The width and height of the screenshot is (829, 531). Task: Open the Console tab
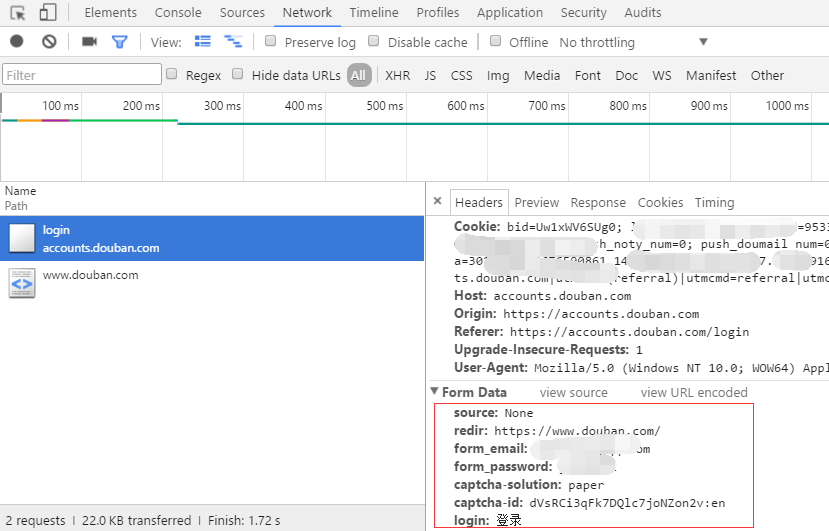(178, 13)
